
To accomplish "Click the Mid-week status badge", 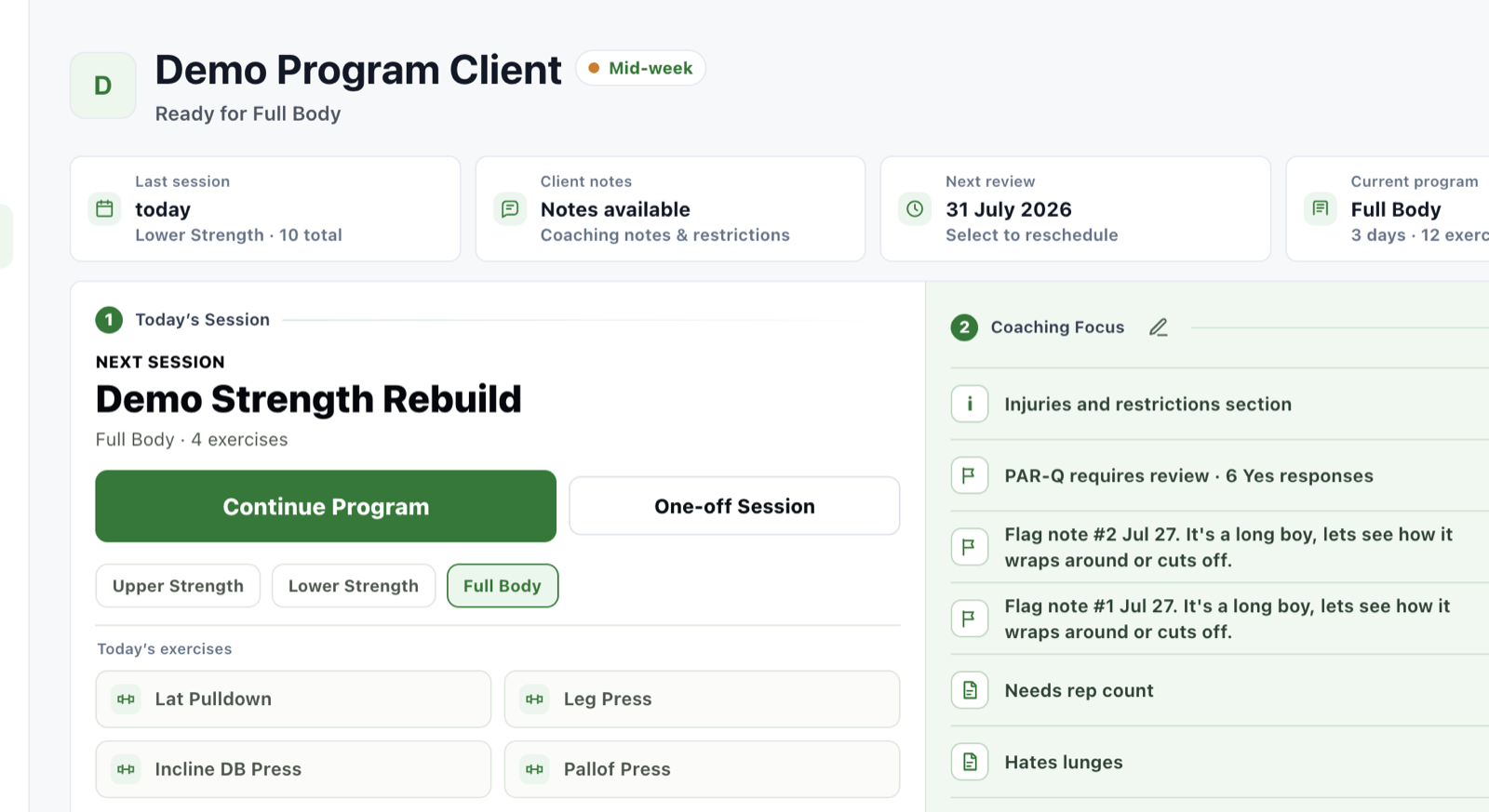I will click(640, 68).
